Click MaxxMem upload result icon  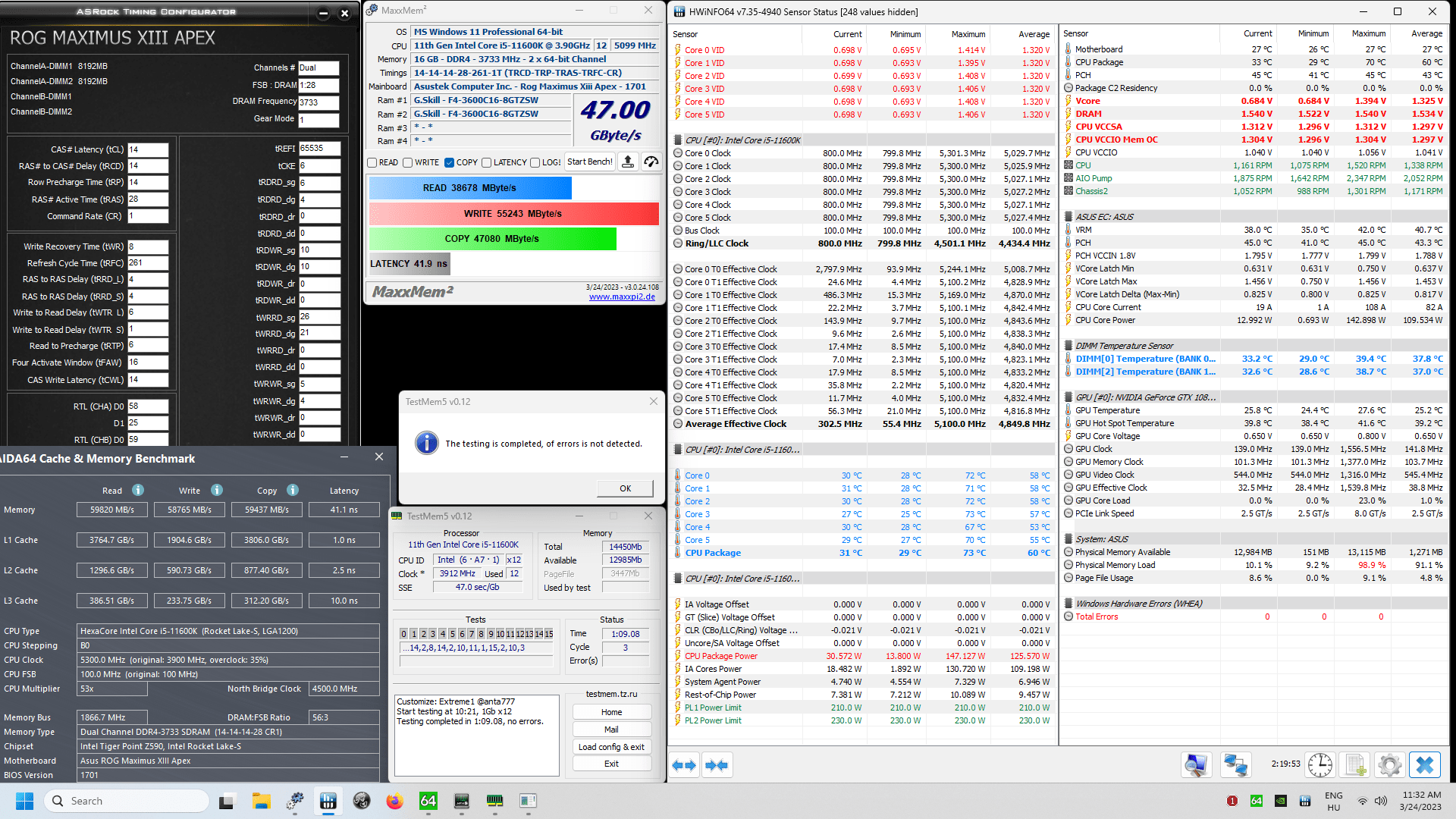click(628, 162)
